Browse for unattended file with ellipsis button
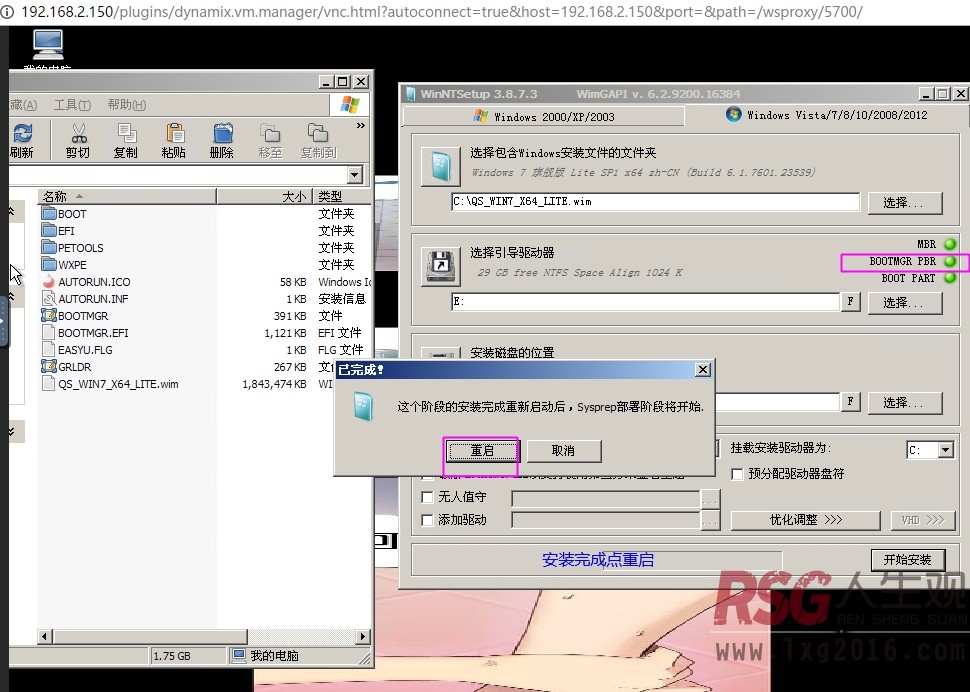 [x=710, y=498]
